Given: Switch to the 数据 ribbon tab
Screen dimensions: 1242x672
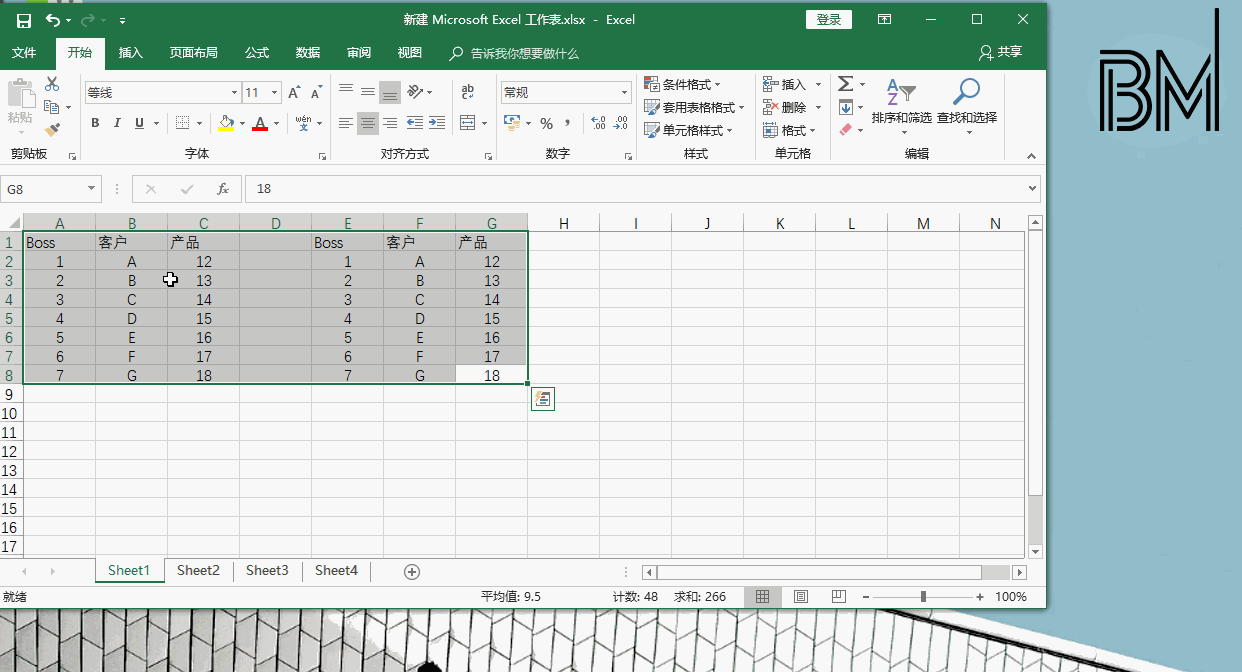Looking at the screenshot, I should (308, 53).
